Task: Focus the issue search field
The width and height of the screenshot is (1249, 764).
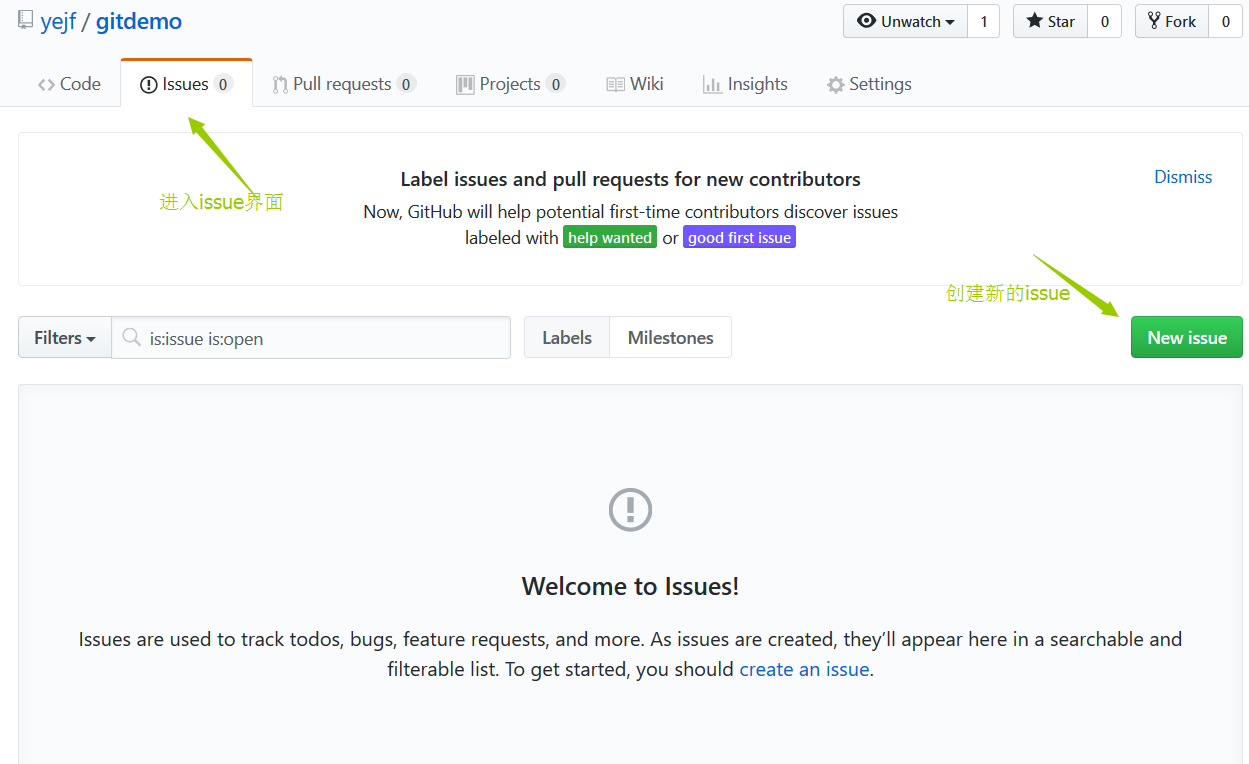Action: coord(311,338)
